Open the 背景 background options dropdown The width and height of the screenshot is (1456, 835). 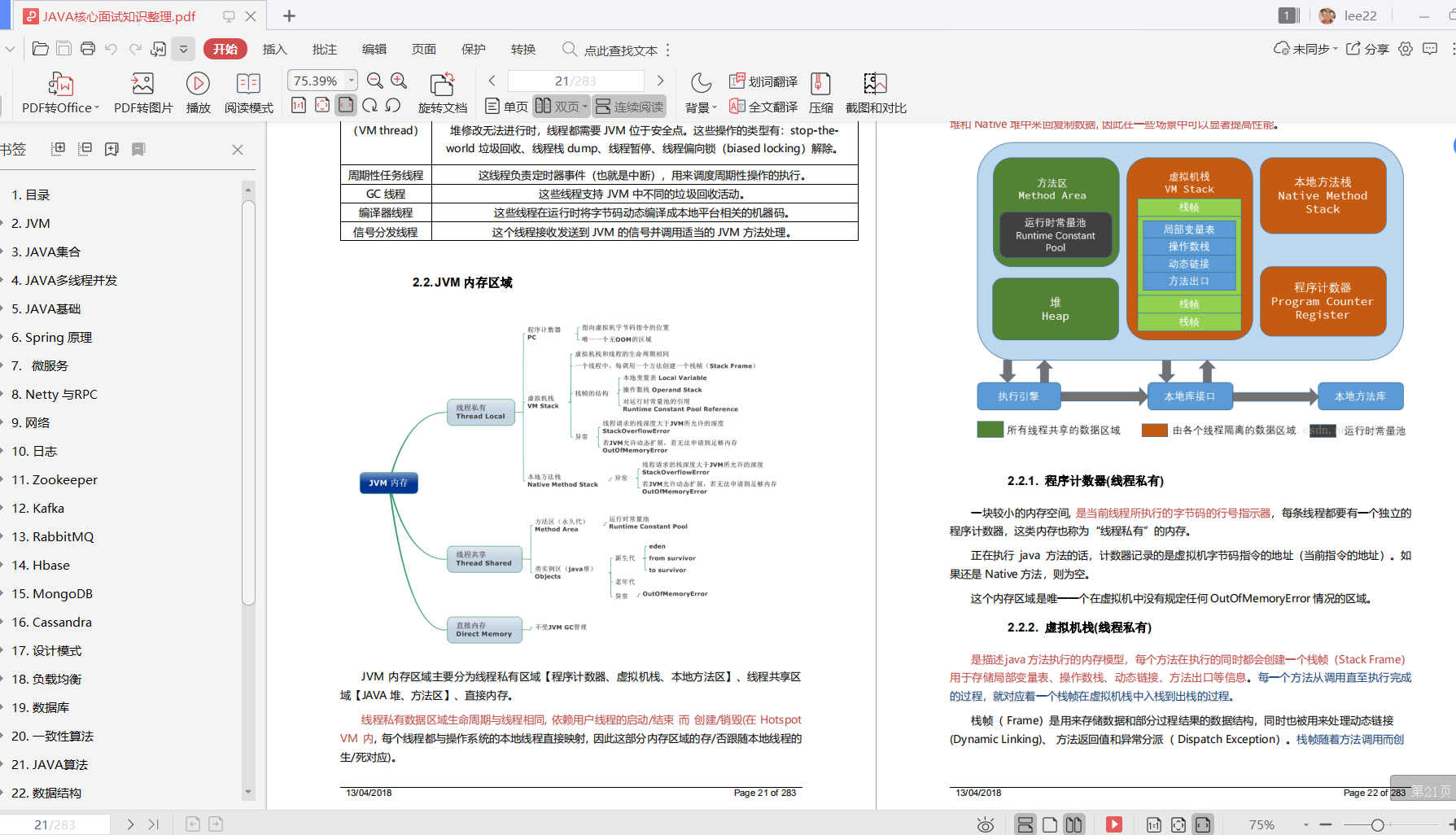[699, 106]
